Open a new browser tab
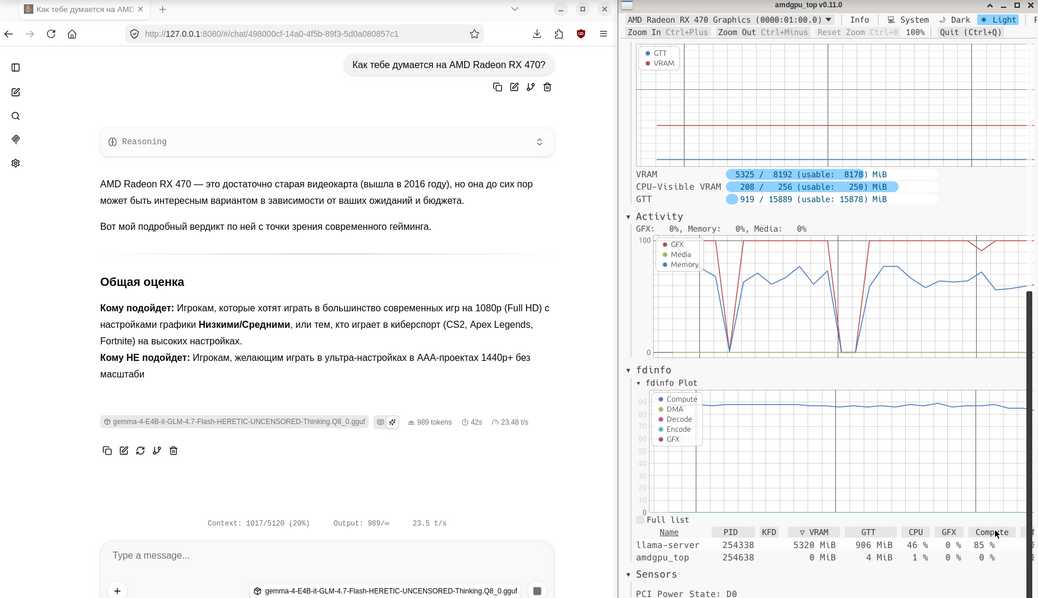This screenshot has height=598, width=1038. (x=162, y=9)
